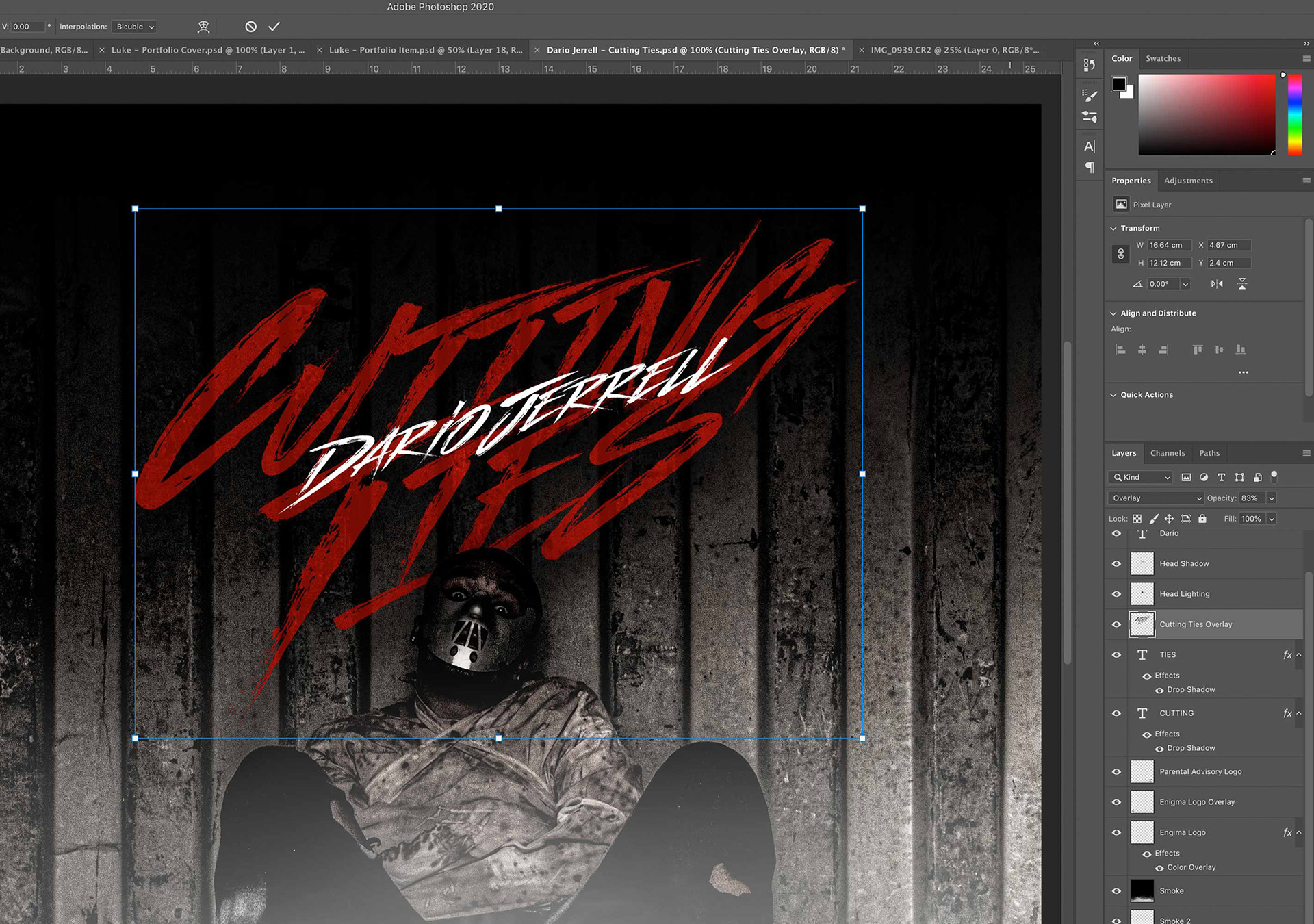Toggle layer filtering switch on or off
Image resolution: width=1314 pixels, height=924 pixels.
tap(1274, 476)
